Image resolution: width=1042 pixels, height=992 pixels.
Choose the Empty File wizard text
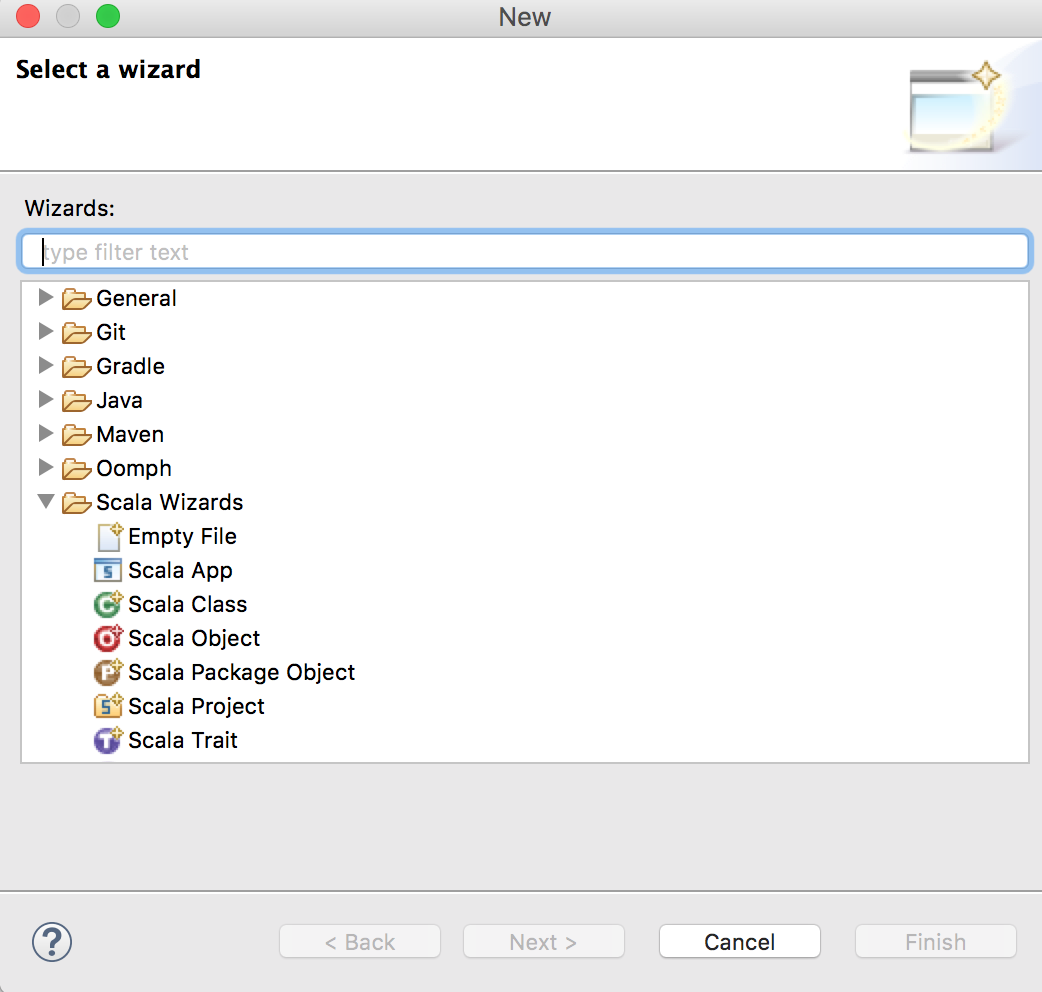183,536
